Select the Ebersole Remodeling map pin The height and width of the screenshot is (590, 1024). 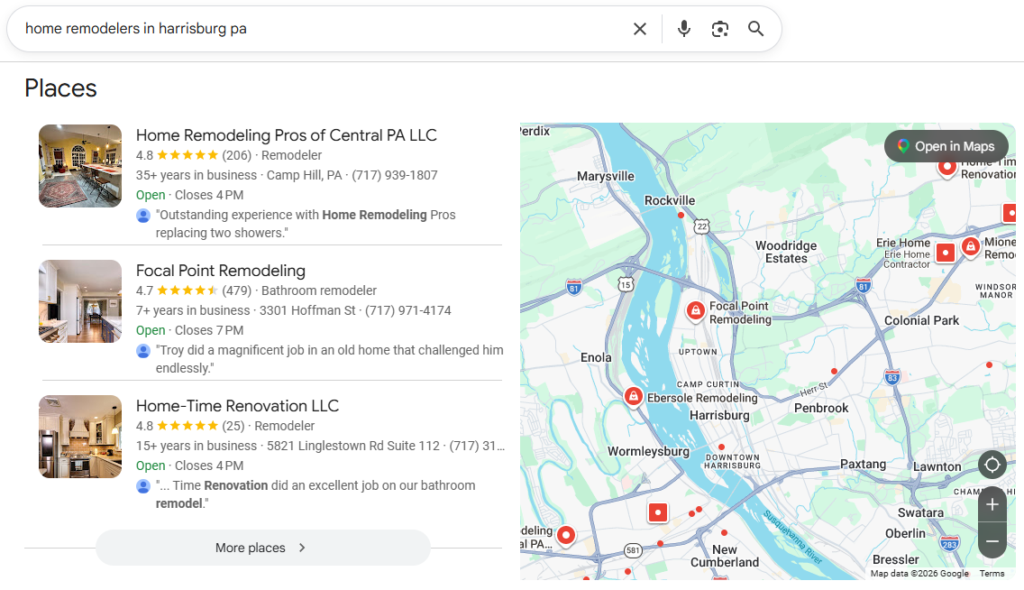point(634,396)
